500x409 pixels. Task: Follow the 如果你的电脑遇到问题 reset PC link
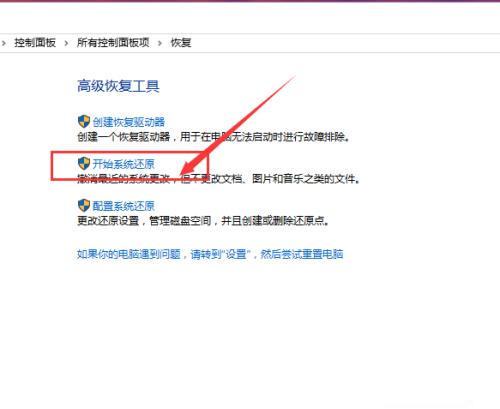tap(210, 254)
